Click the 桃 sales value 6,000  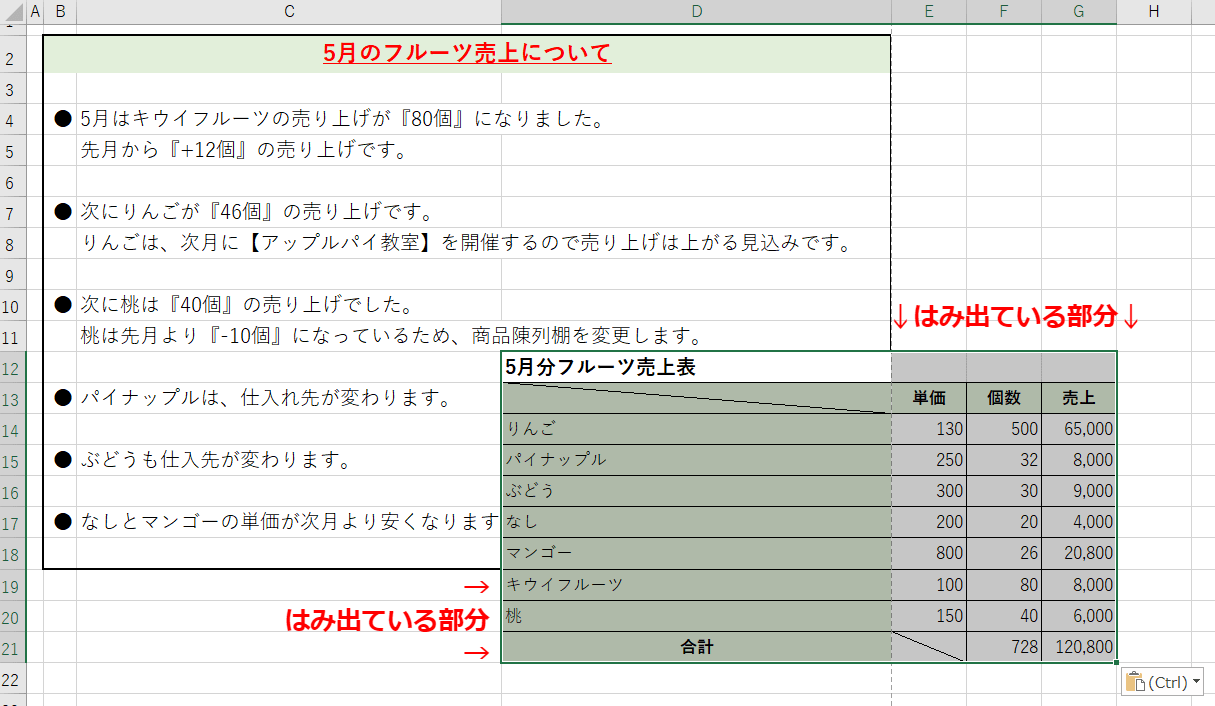point(1079,616)
